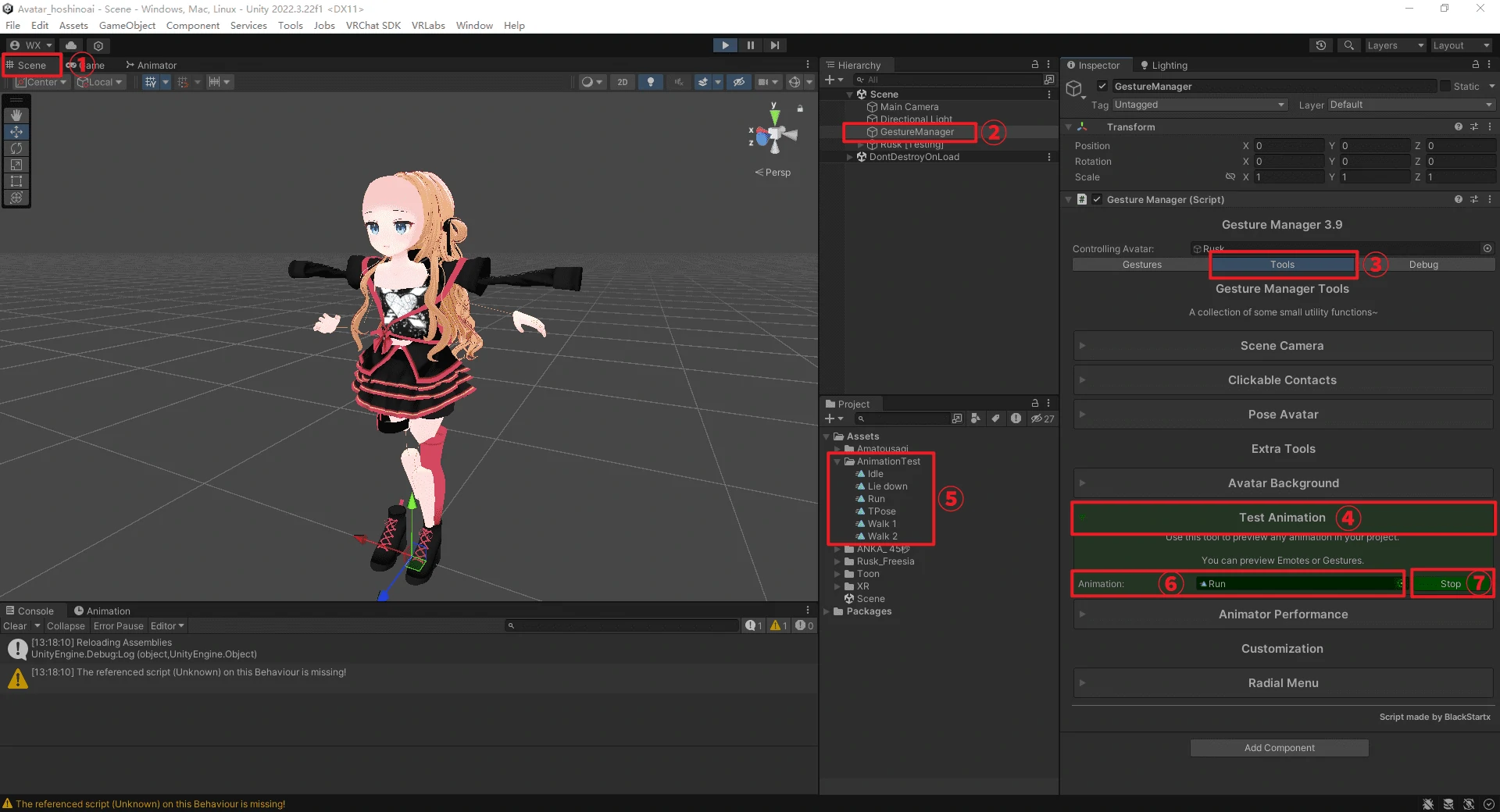Click the Stop button
The height and width of the screenshot is (812, 1500).
coord(1451,583)
